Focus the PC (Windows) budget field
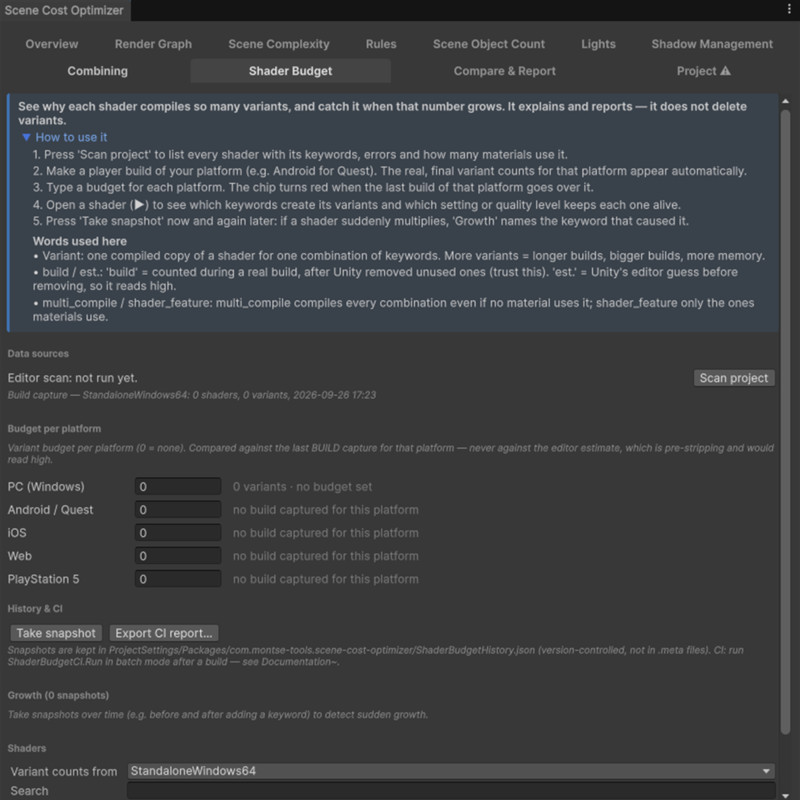Viewport: 800px width, 800px height. pos(178,487)
